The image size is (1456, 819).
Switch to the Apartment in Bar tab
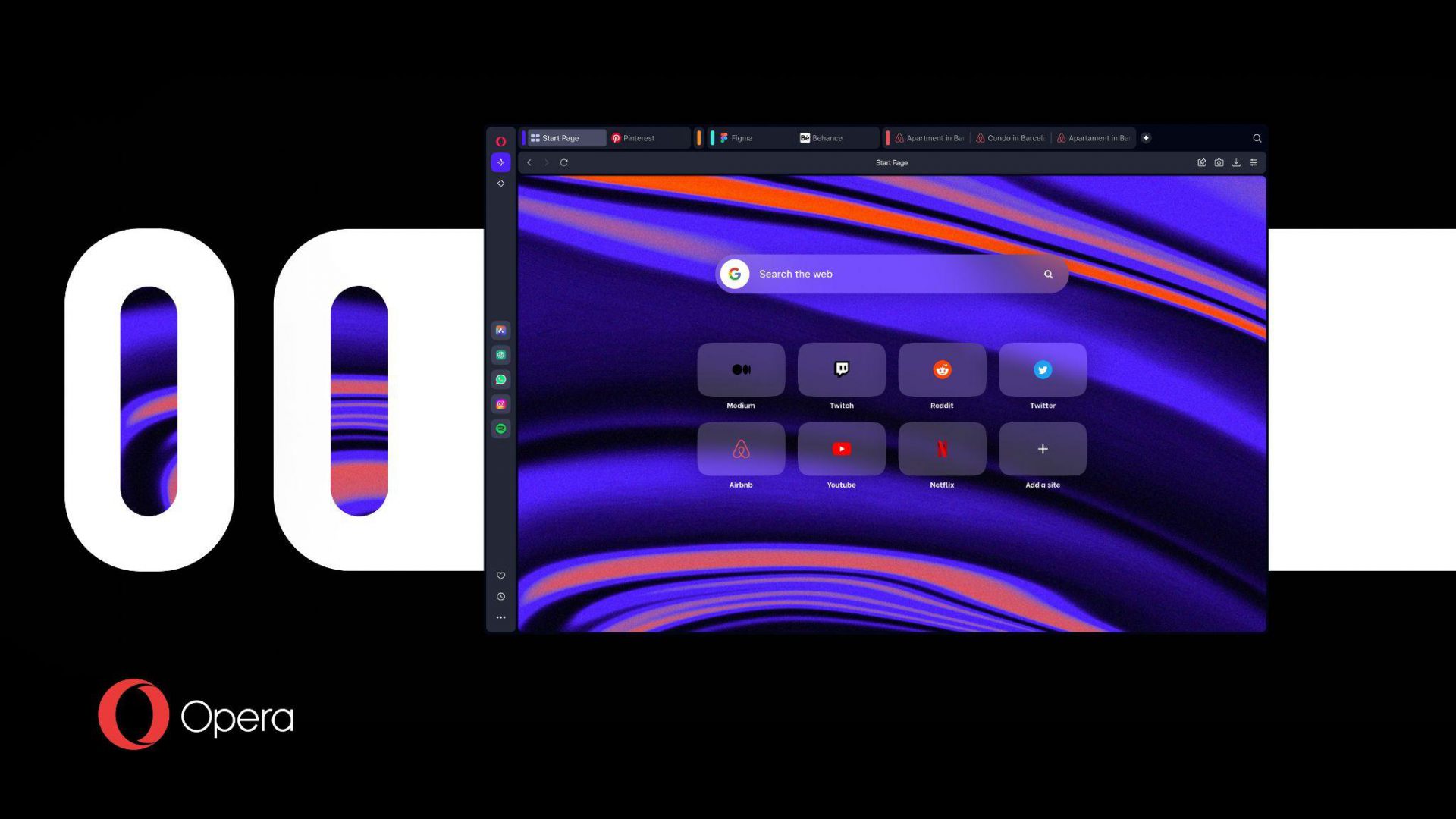click(930, 138)
